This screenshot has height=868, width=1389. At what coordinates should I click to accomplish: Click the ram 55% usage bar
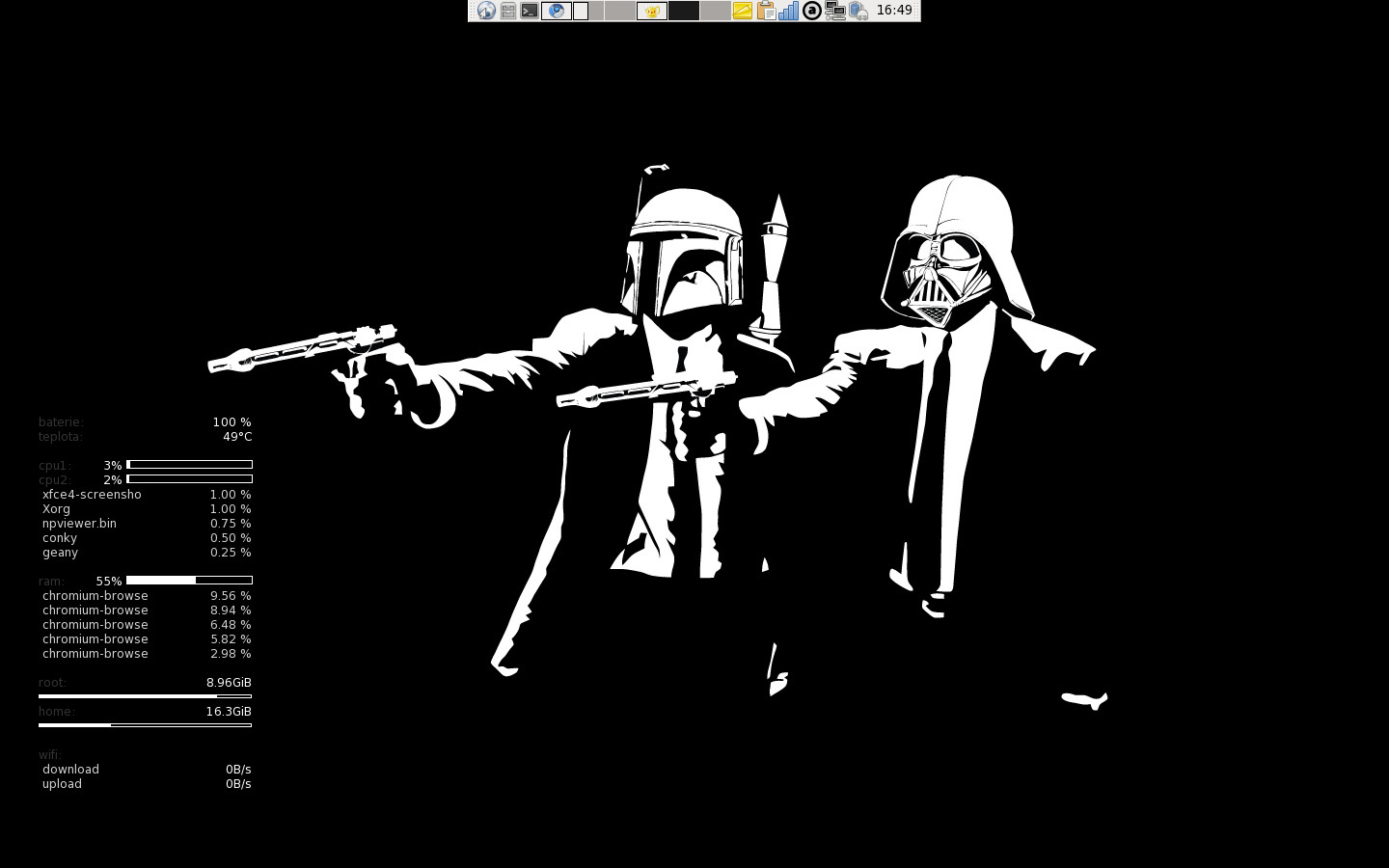click(x=189, y=581)
